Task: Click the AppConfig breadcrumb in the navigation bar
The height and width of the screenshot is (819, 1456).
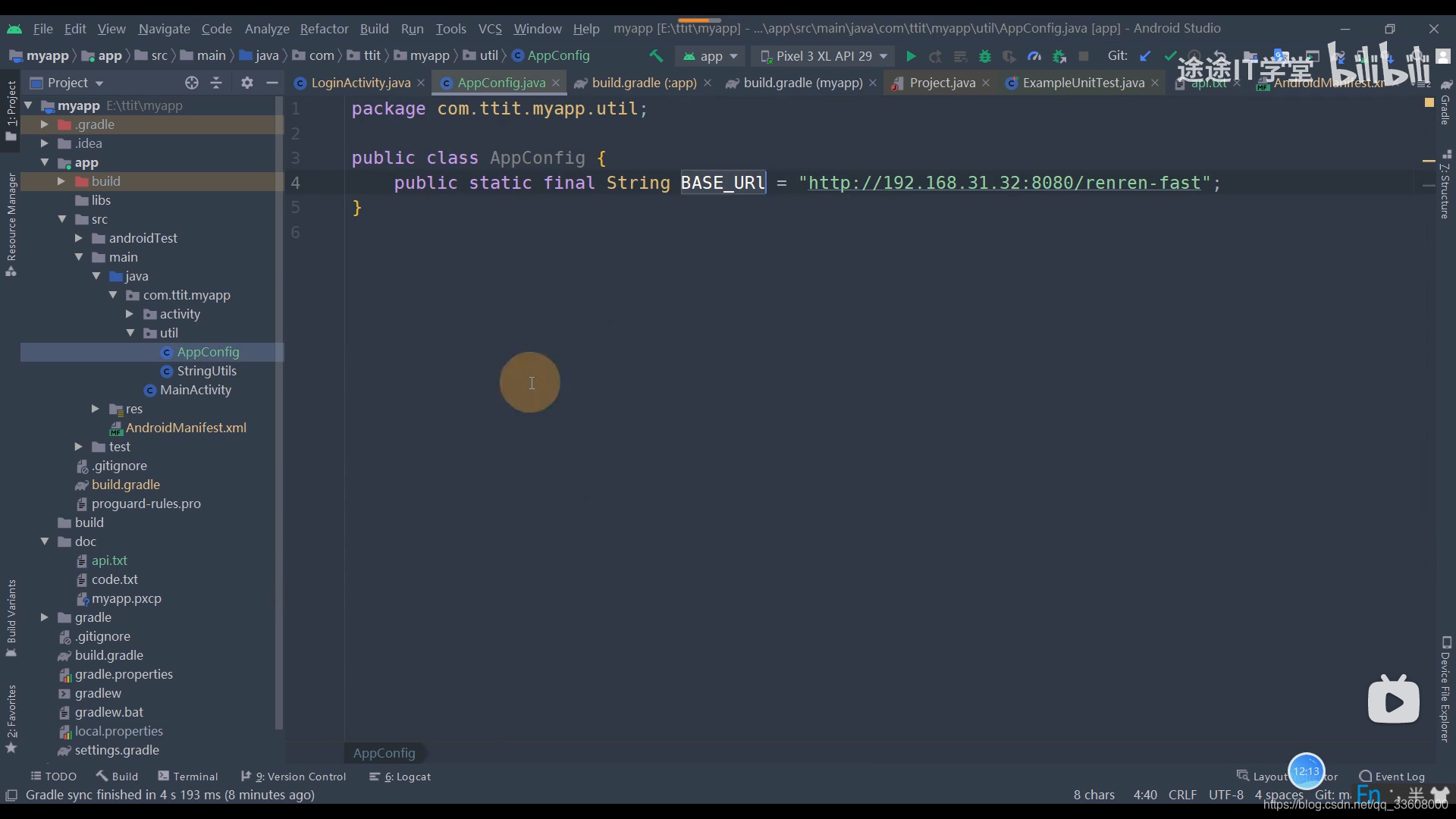Action: point(551,55)
